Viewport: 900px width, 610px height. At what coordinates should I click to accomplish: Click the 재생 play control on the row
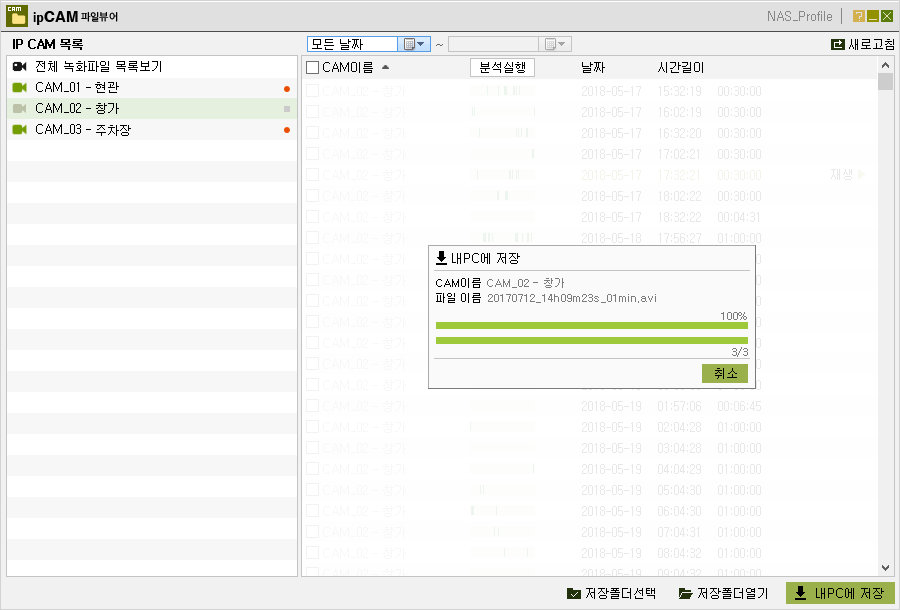848,174
